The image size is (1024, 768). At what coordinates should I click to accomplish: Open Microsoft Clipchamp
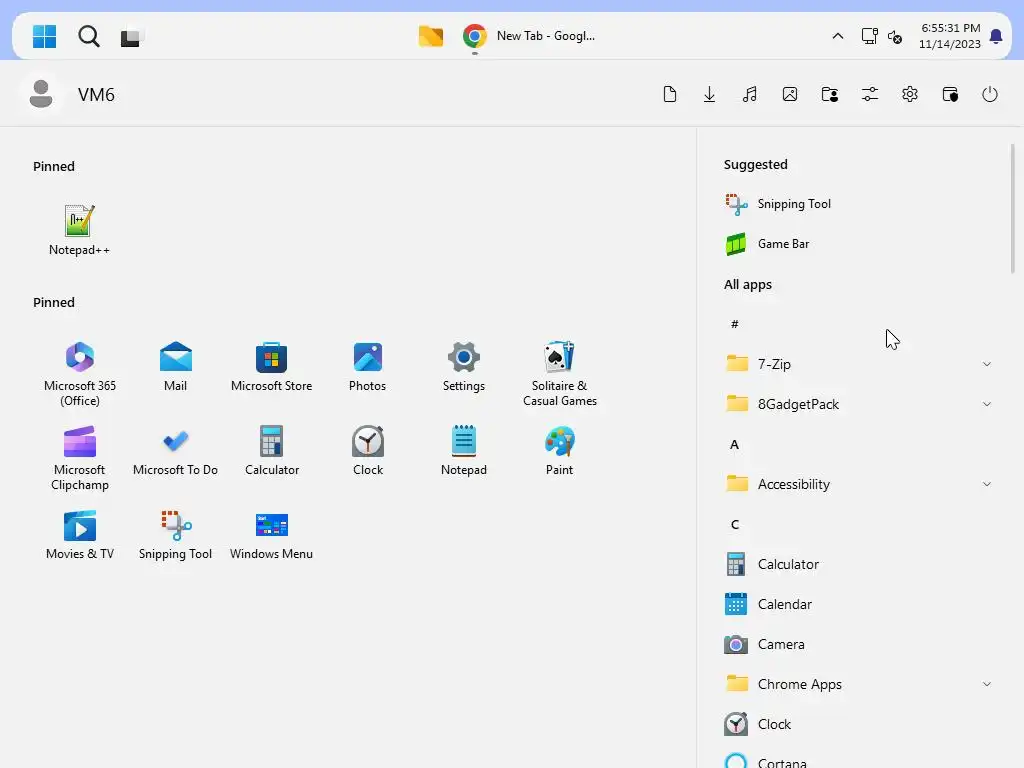80,458
